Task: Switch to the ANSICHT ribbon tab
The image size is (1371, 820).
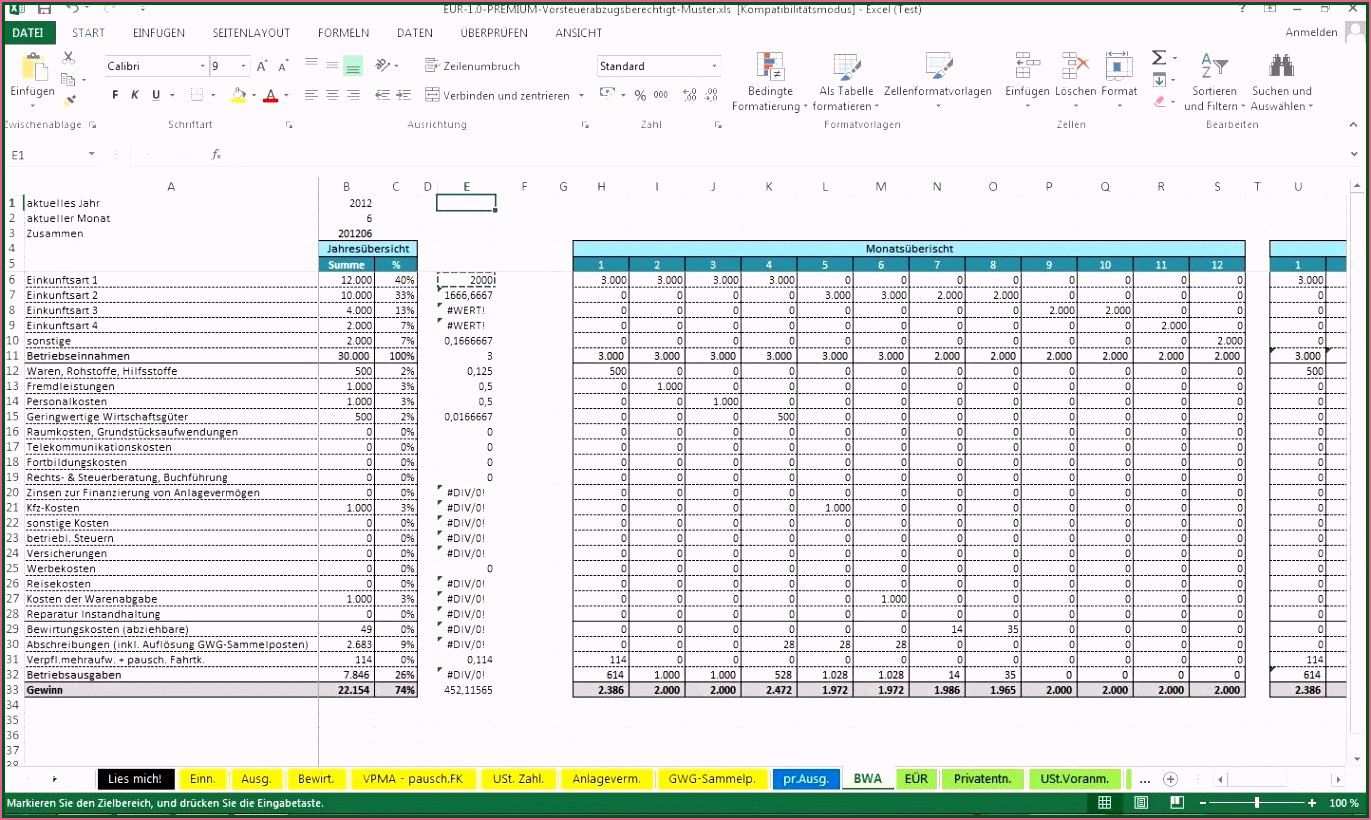Action: point(579,33)
